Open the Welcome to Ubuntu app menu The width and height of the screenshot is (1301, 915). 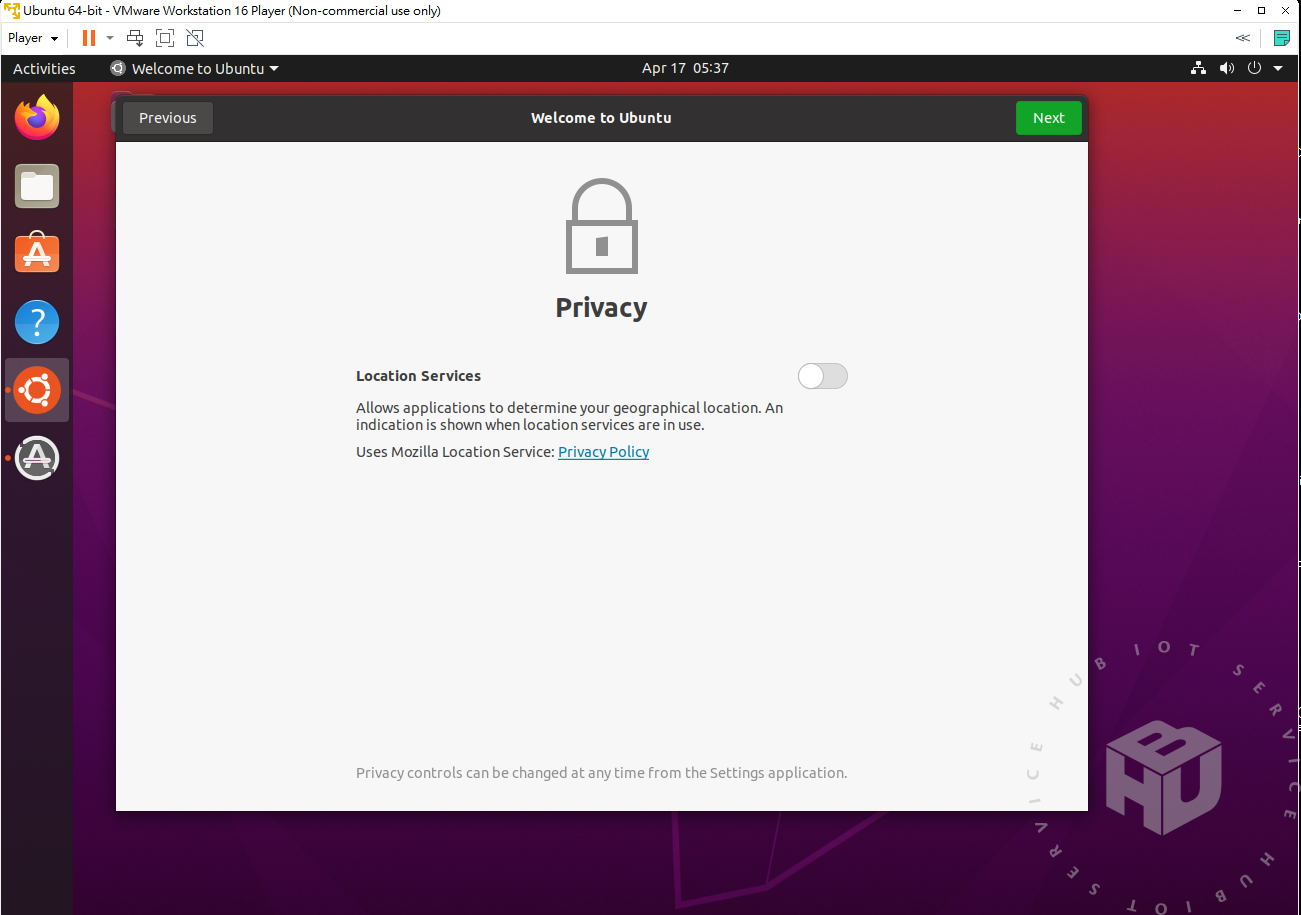tap(195, 68)
